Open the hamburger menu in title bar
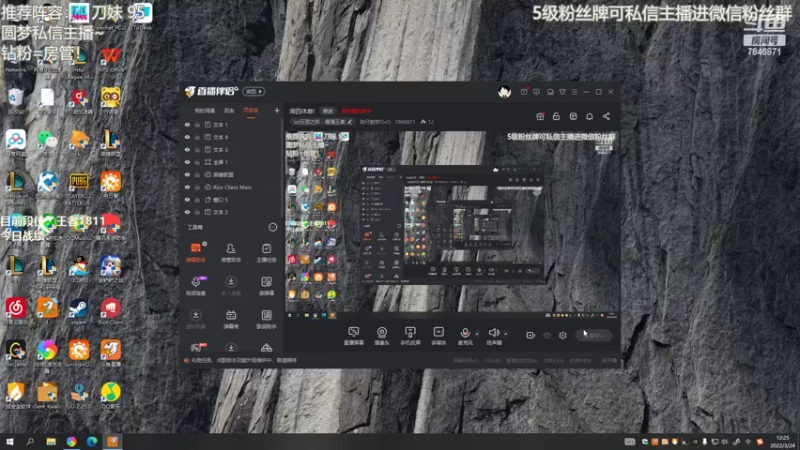This screenshot has height=450, width=800. click(574, 92)
